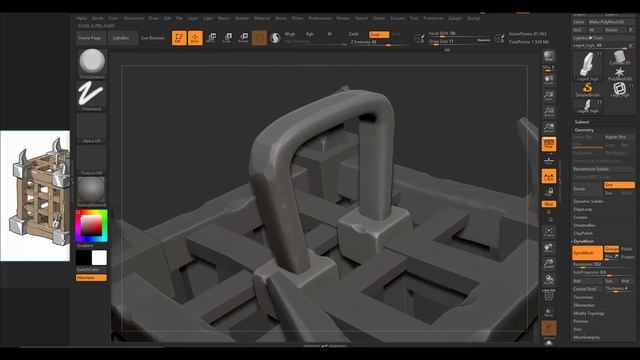Click the orange DynaMesh button
Image resolution: width=640 pixels, height=360 pixels.
coord(587,253)
